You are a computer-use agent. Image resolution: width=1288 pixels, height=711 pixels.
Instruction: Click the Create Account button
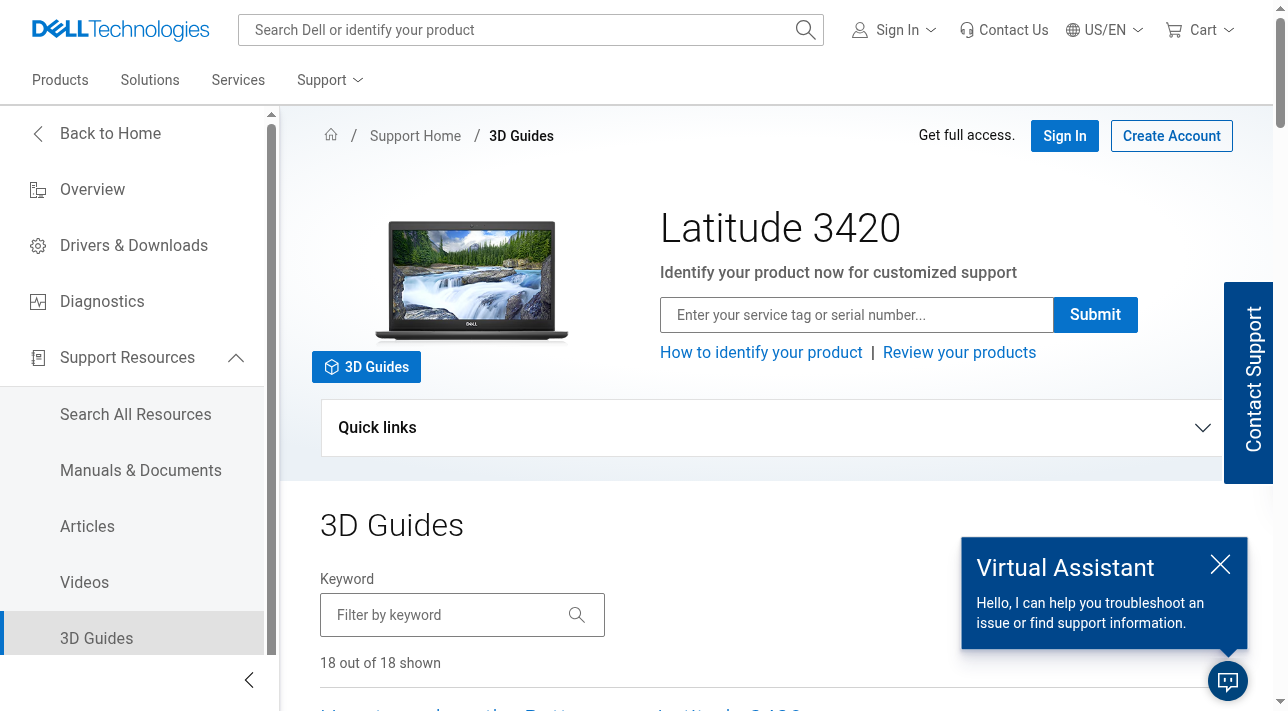[1172, 136]
